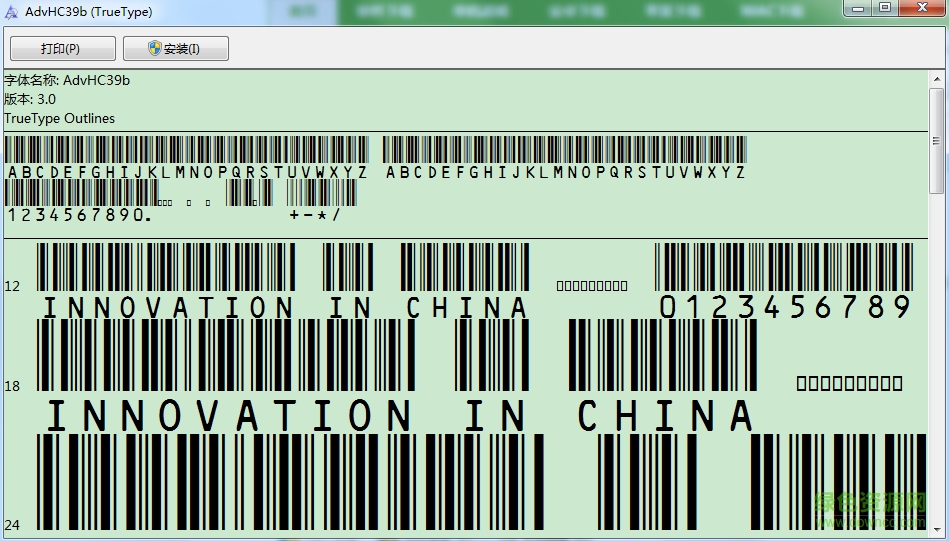Click the AdvHC39b (TrueType) window title
949x541 pixels.
(89, 12)
